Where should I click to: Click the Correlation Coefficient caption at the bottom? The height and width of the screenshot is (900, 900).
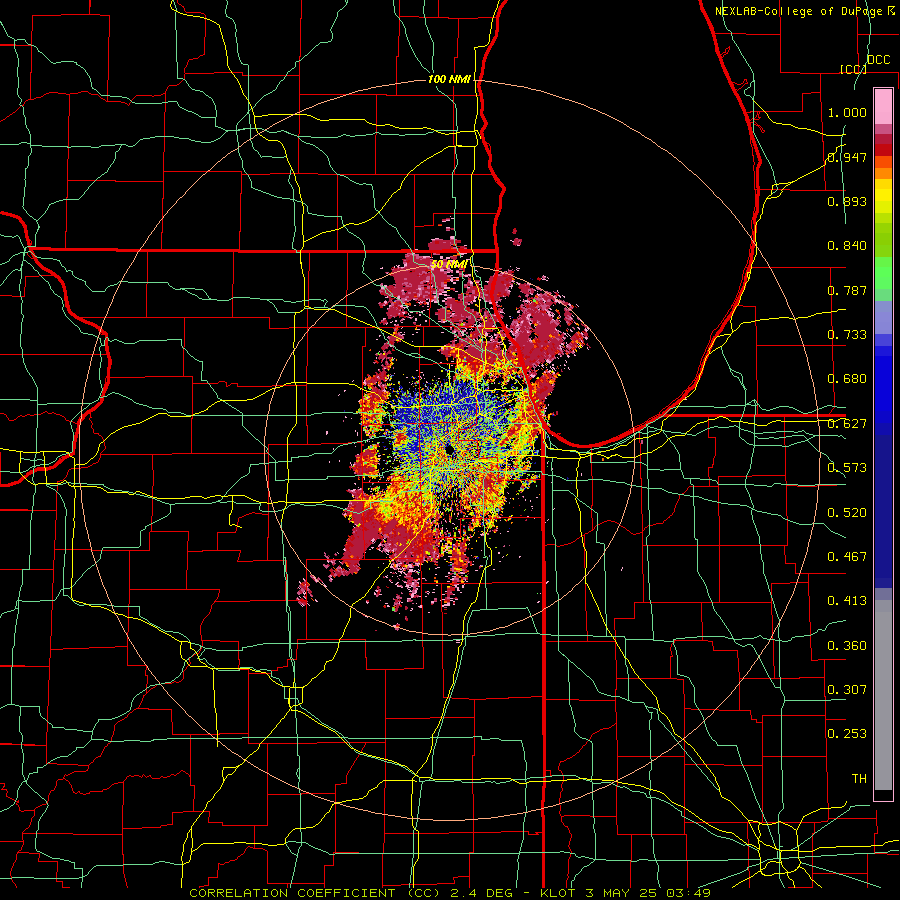tap(449, 893)
